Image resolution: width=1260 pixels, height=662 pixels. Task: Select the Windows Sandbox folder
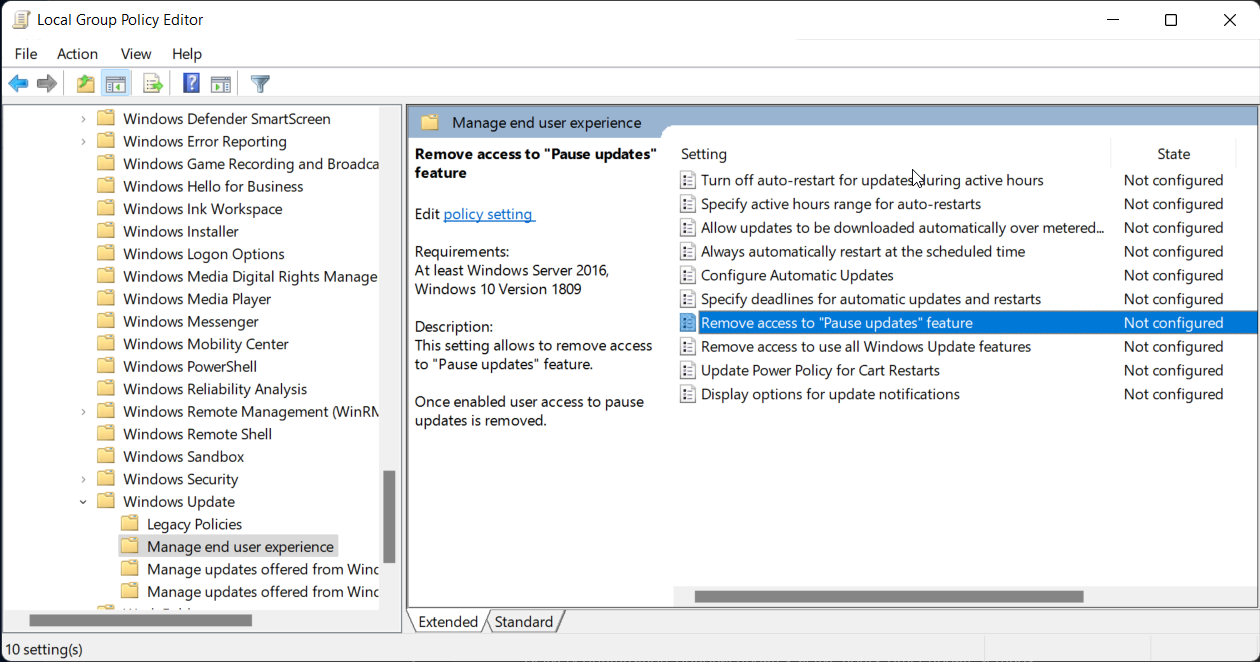[x=182, y=456]
